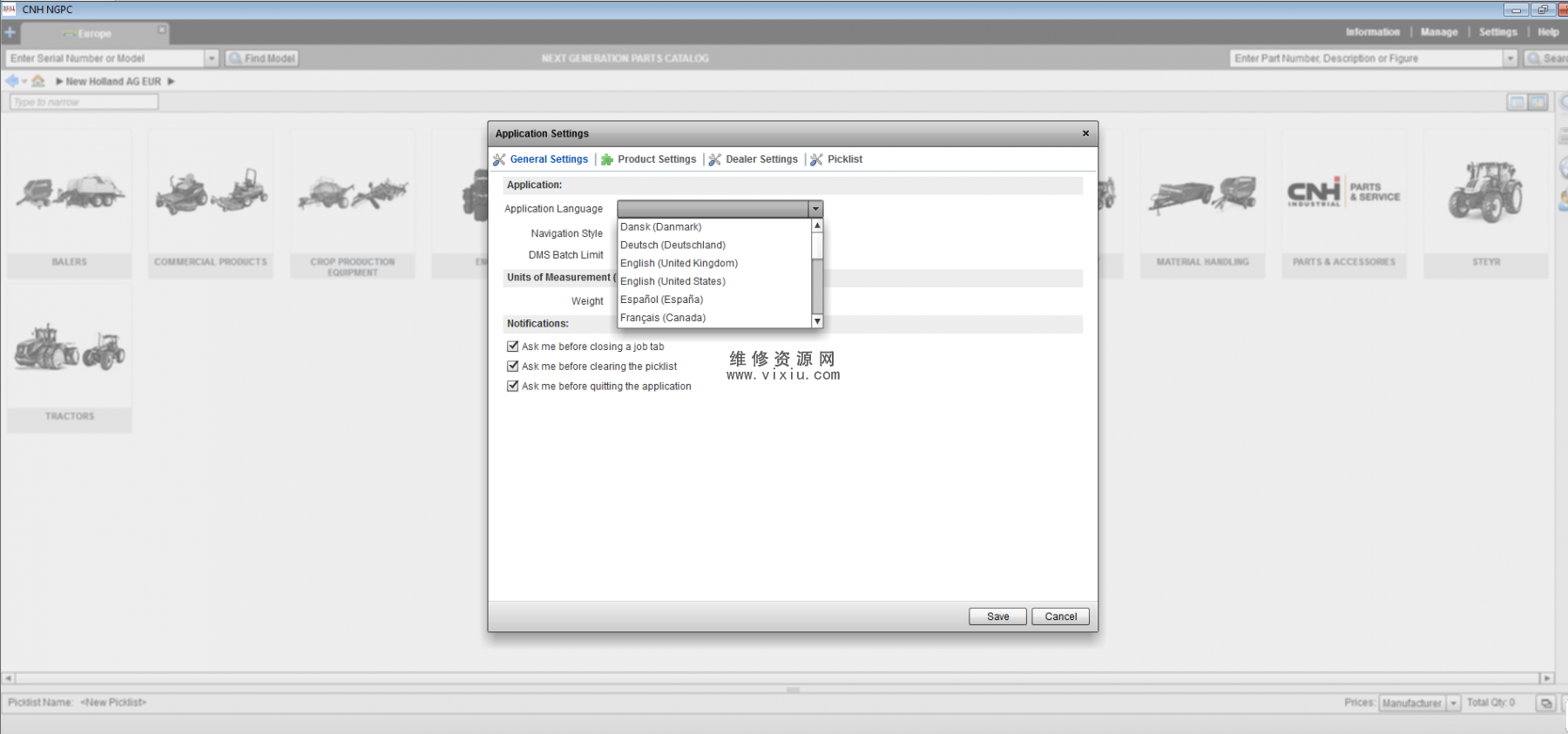The image size is (1568, 734).
Task: Click the language list scroll up arrow
Action: [x=817, y=226]
